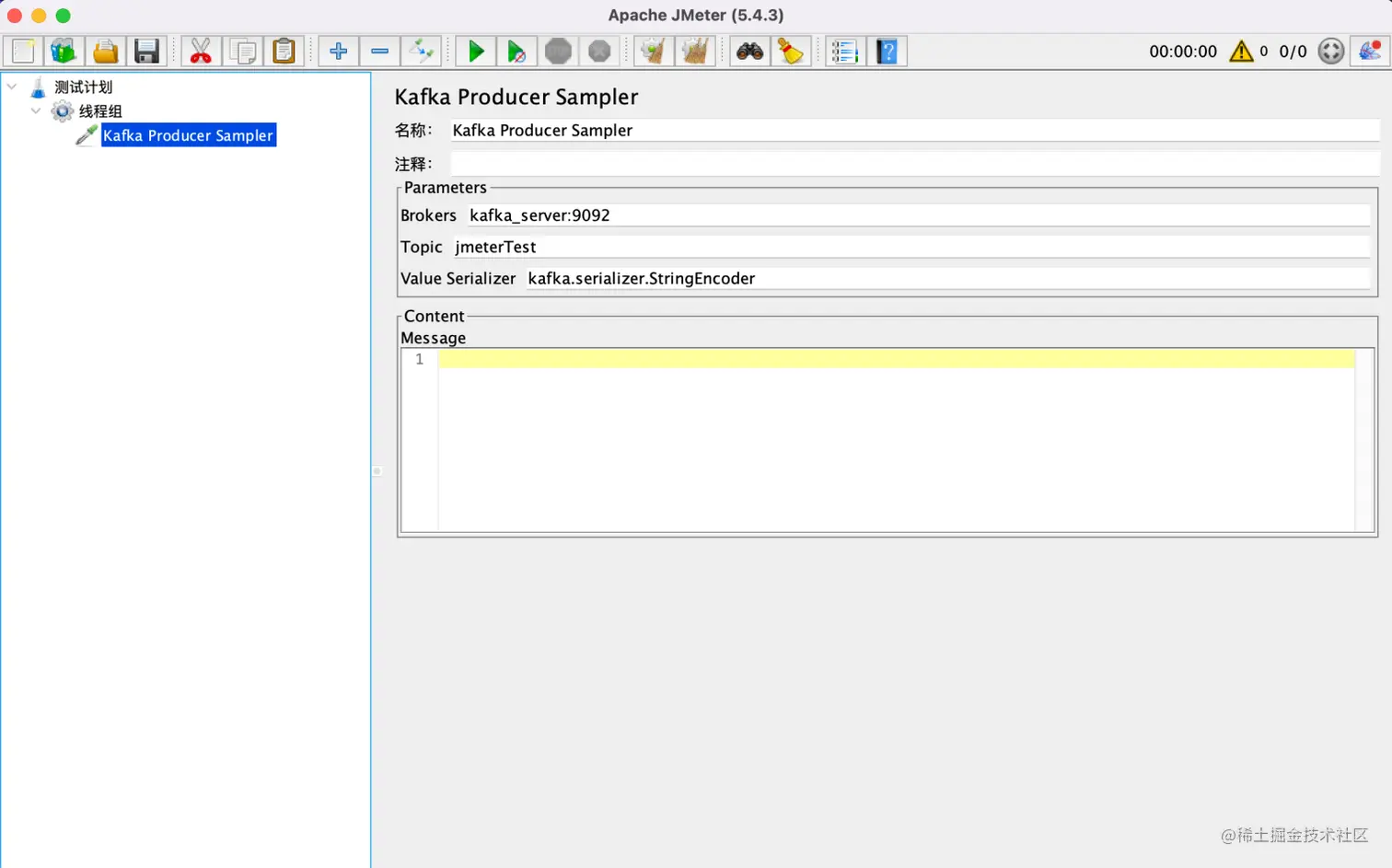
Task: Select Kafka Producer Sampler in tree
Action: click(188, 135)
